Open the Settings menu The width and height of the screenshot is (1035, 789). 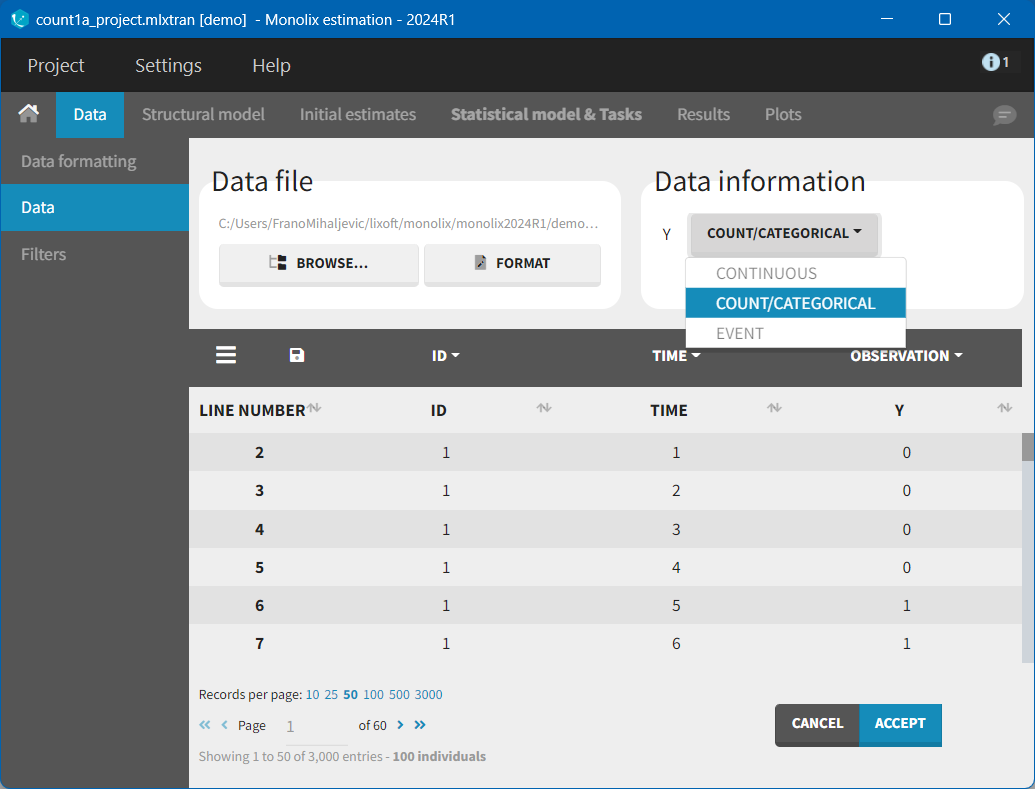(168, 65)
